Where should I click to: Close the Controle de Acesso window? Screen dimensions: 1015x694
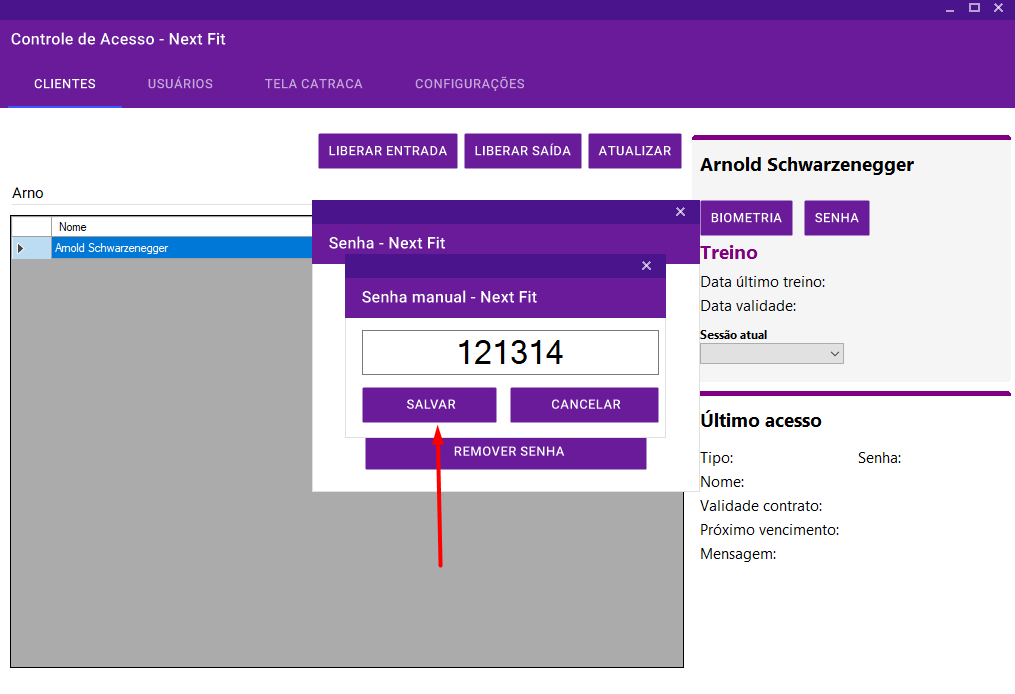click(x=998, y=8)
